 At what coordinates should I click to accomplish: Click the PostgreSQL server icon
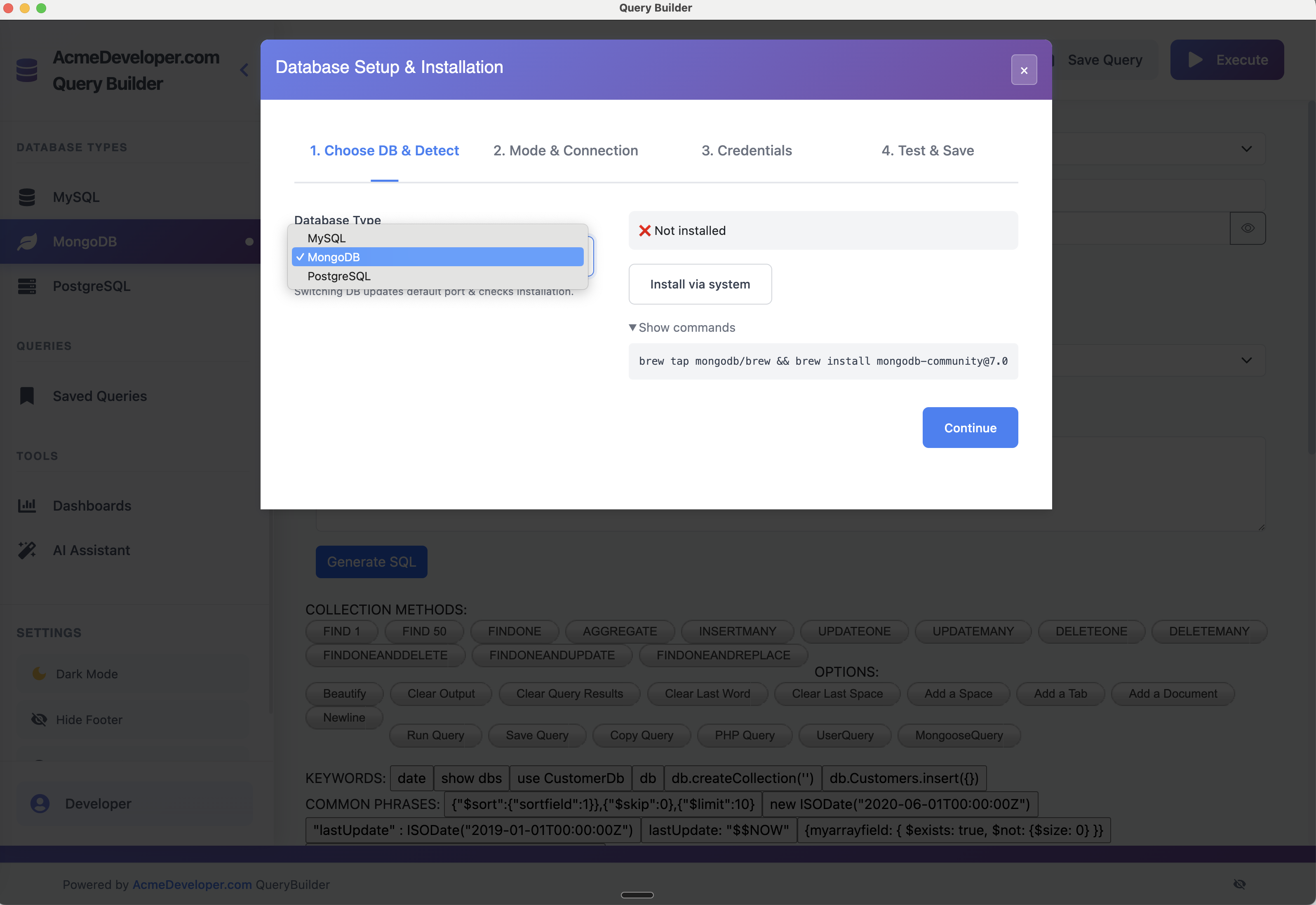(27, 286)
